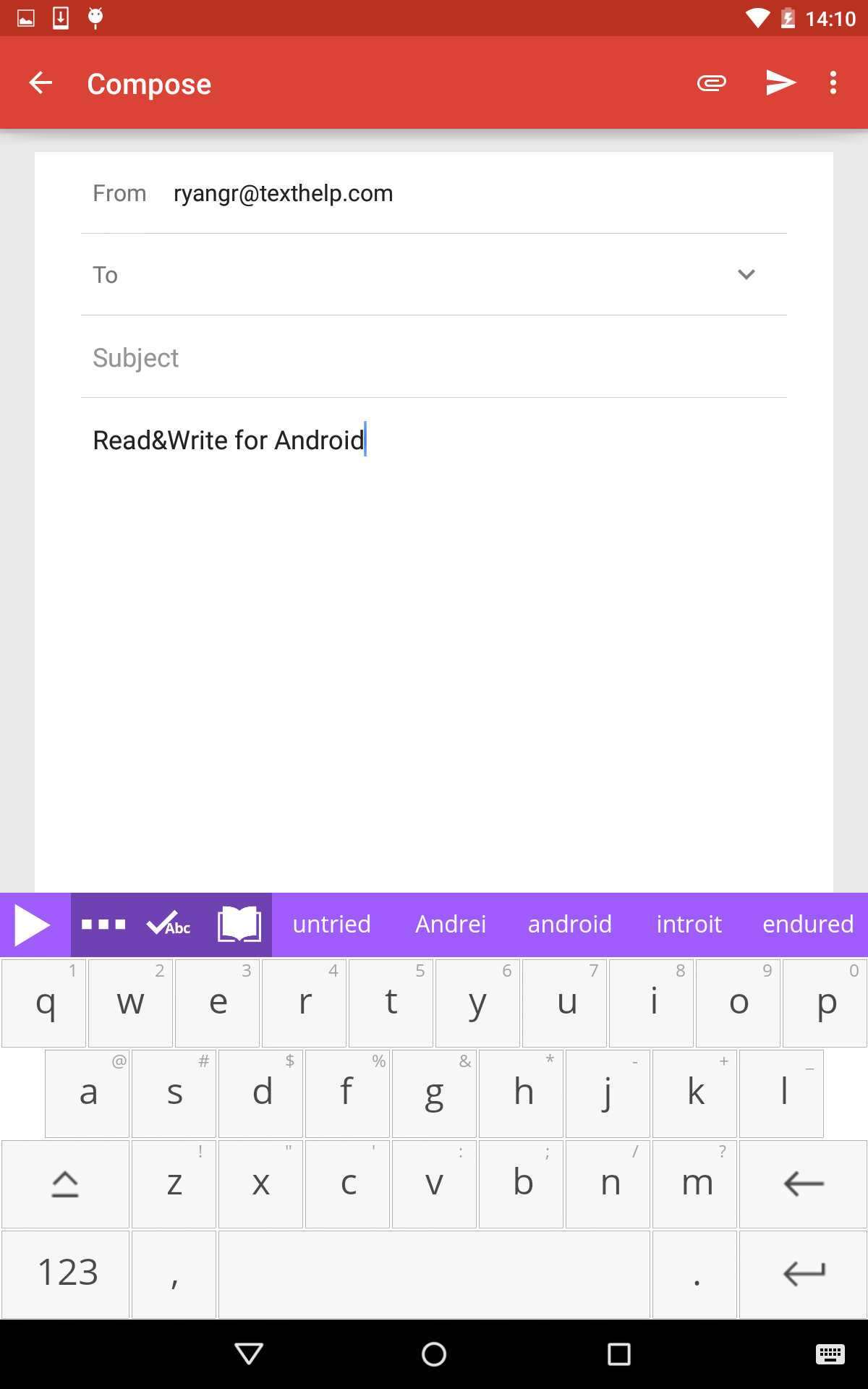Tap the k key
Viewport: 868px width, 1389px height.
(x=694, y=1093)
